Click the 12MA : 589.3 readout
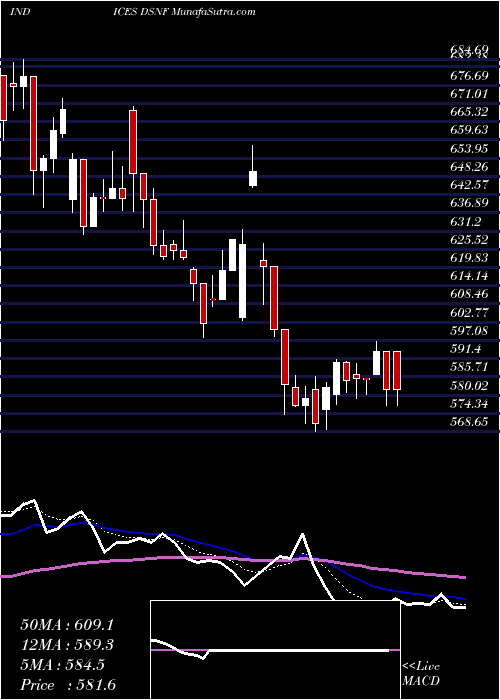 (x=66, y=645)
